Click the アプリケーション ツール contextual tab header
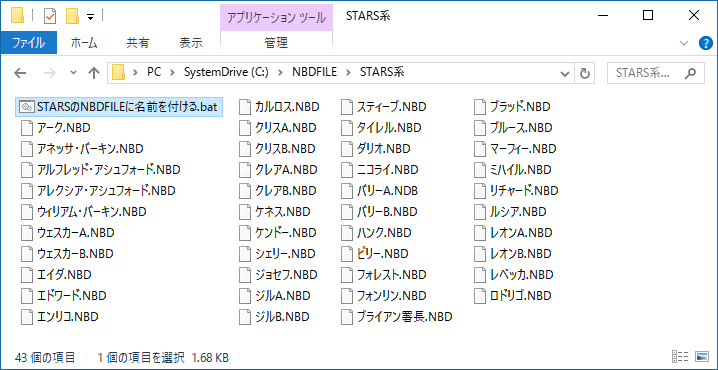This screenshot has height=370, width=718. click(277, 18)
